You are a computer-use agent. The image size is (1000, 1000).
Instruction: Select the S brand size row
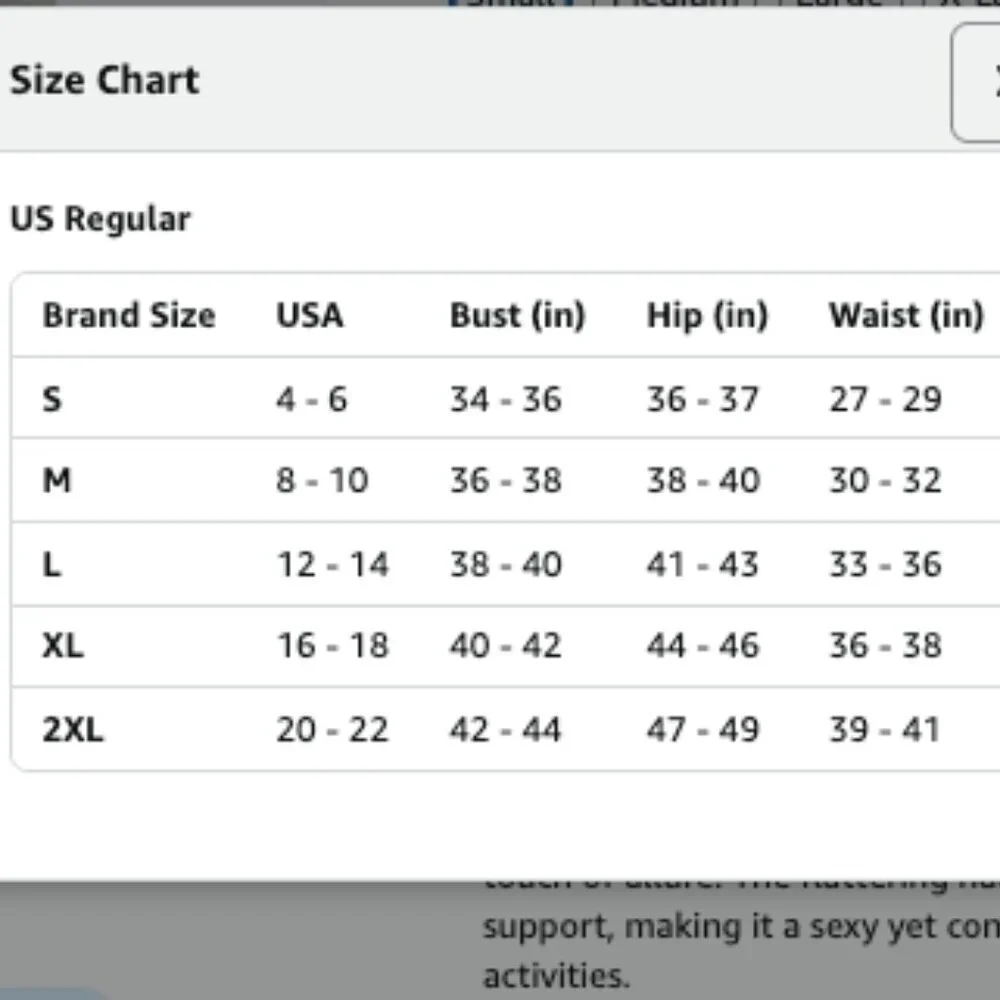(506, 399)
